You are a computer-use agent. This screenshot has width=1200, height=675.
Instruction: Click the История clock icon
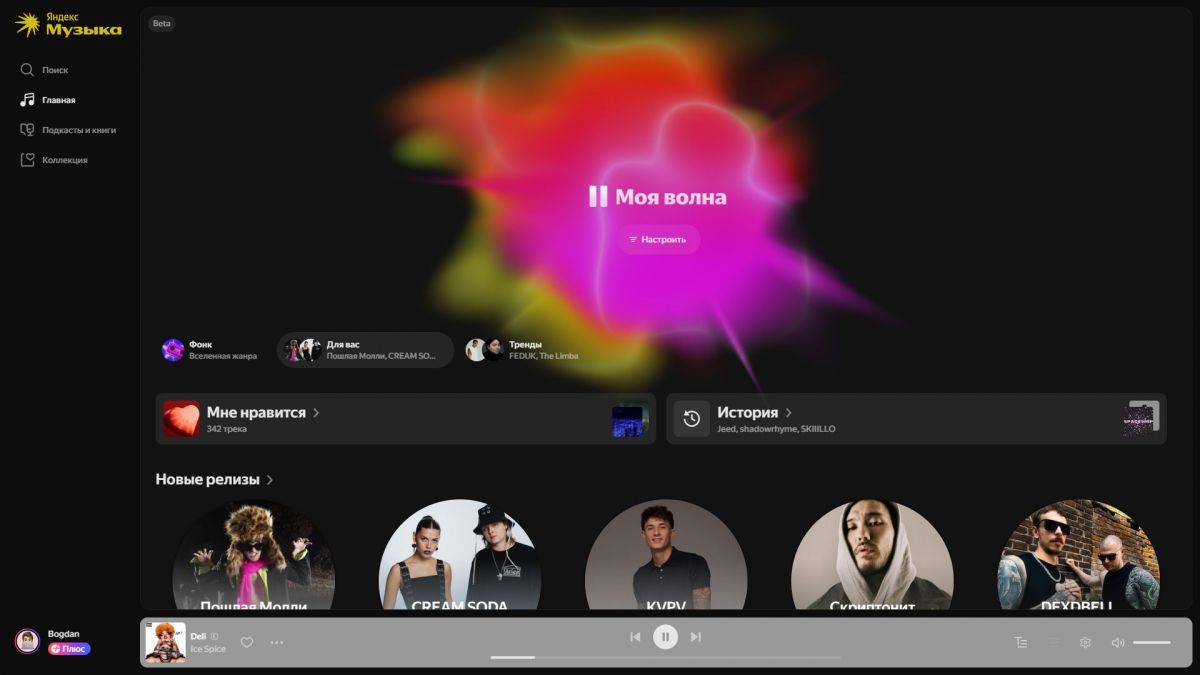[x=692, y=418]
